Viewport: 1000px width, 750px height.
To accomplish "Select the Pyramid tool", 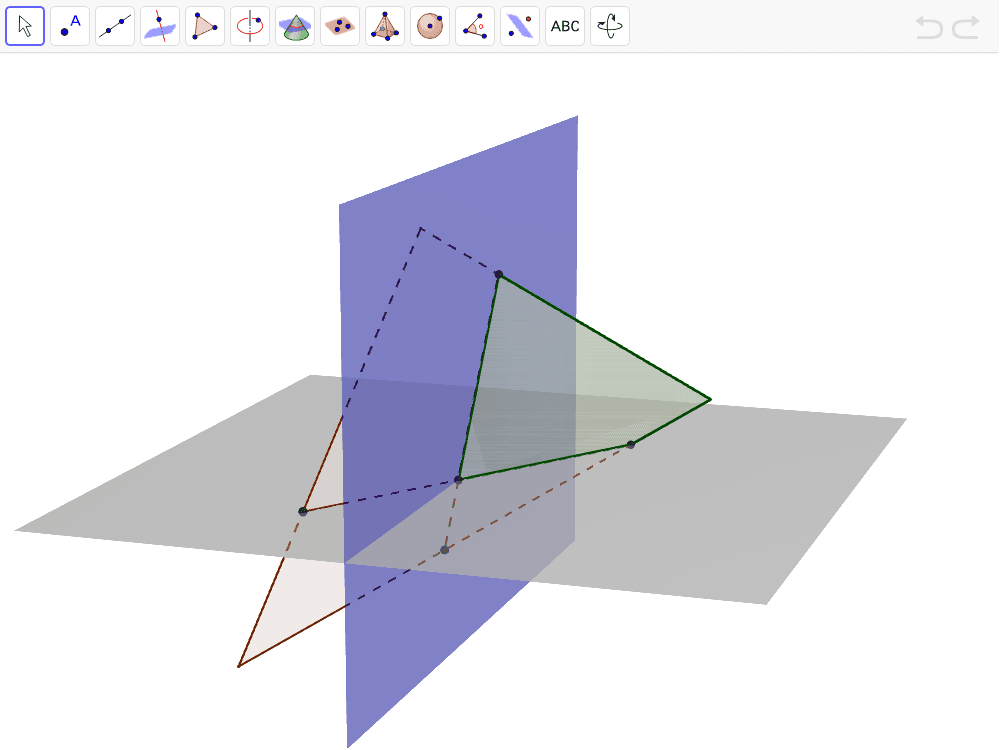I will tap(385, 26).
